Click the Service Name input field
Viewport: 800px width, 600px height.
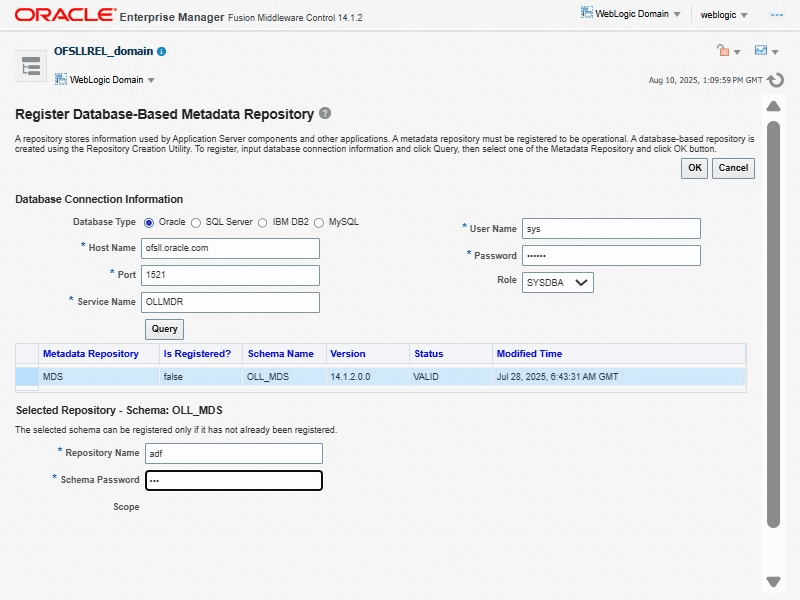[230, 302]
